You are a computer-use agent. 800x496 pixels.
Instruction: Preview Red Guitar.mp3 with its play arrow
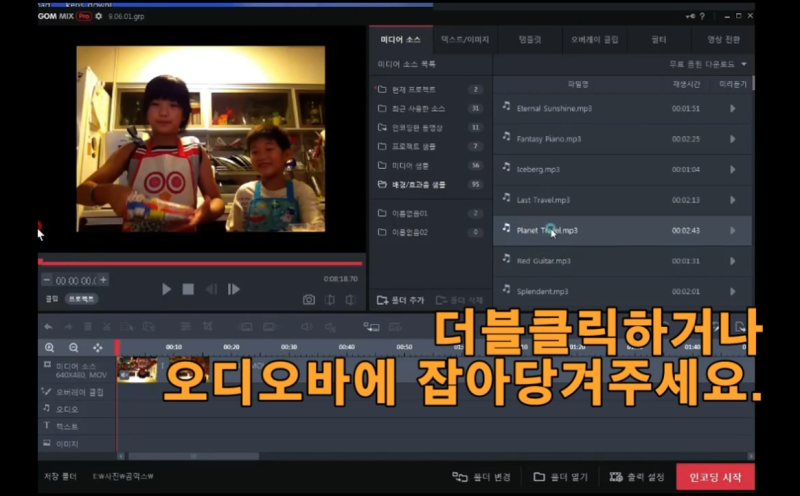tap(733, 261)
